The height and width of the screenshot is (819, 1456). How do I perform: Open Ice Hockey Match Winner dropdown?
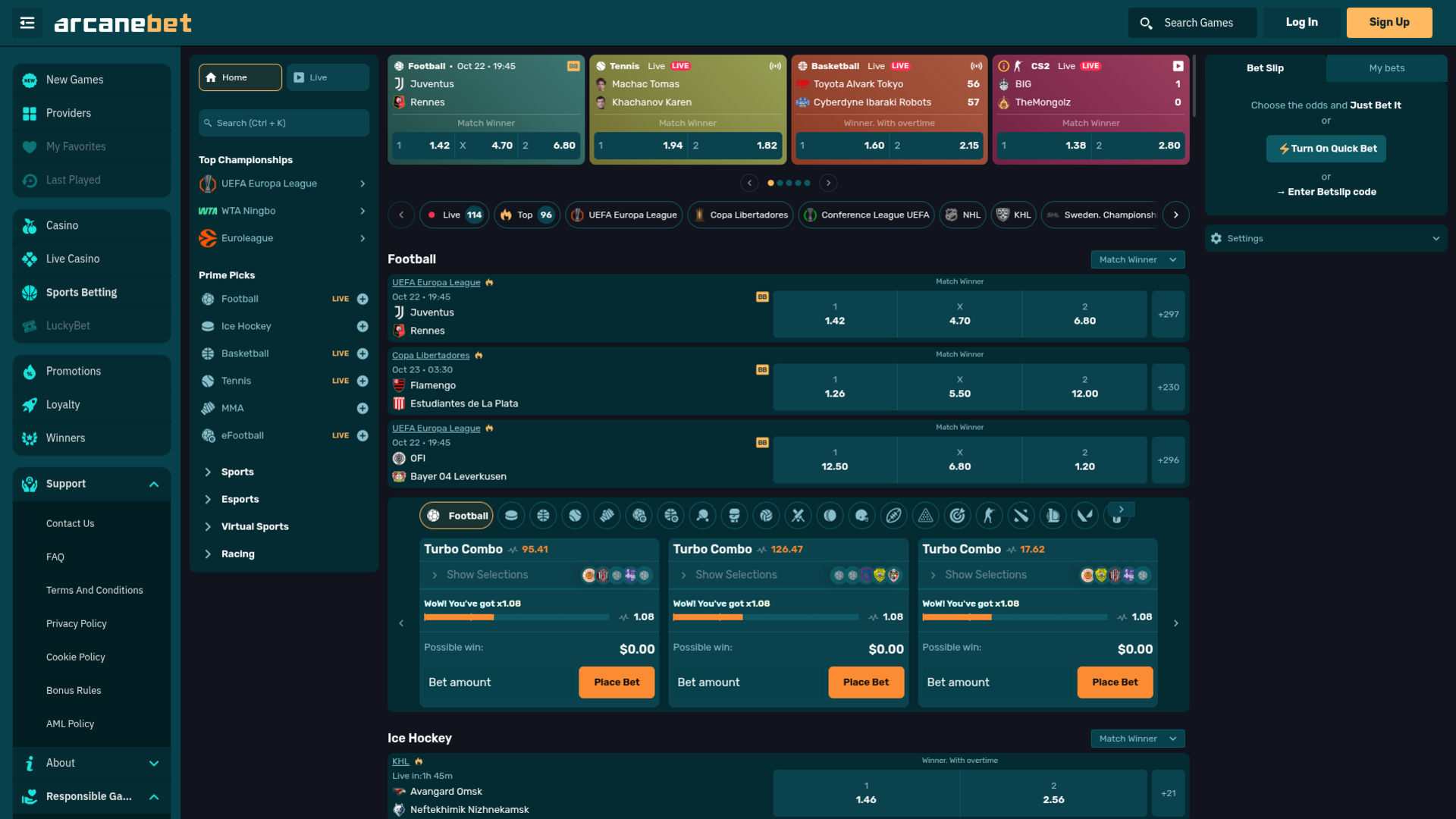tap(1137, 739)
